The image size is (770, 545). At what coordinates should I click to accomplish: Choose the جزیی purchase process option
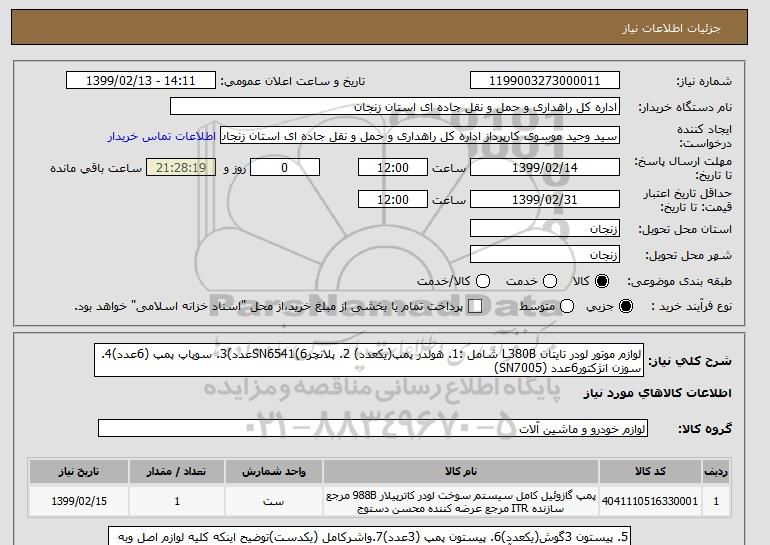(x=626, y=306)
